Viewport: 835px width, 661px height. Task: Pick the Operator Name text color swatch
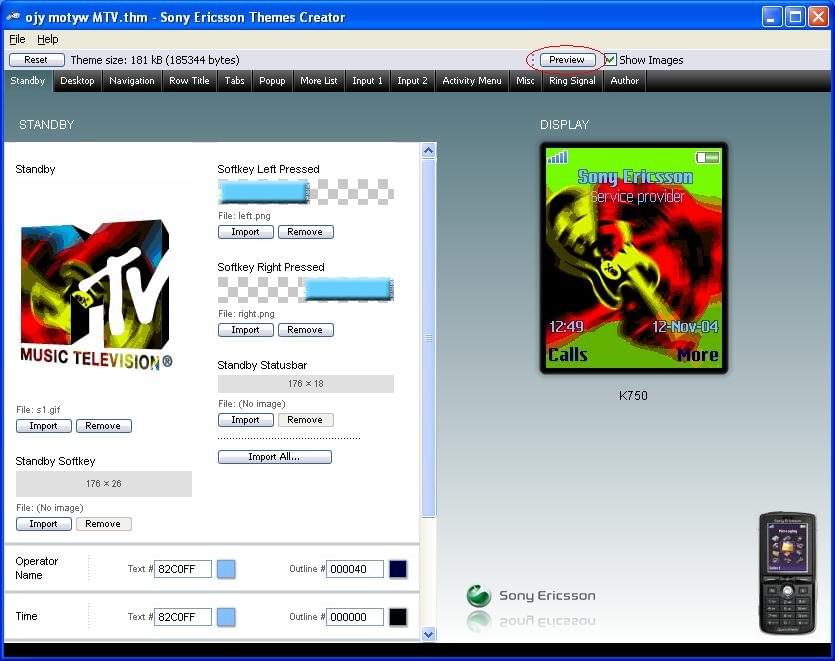[226, 569]
